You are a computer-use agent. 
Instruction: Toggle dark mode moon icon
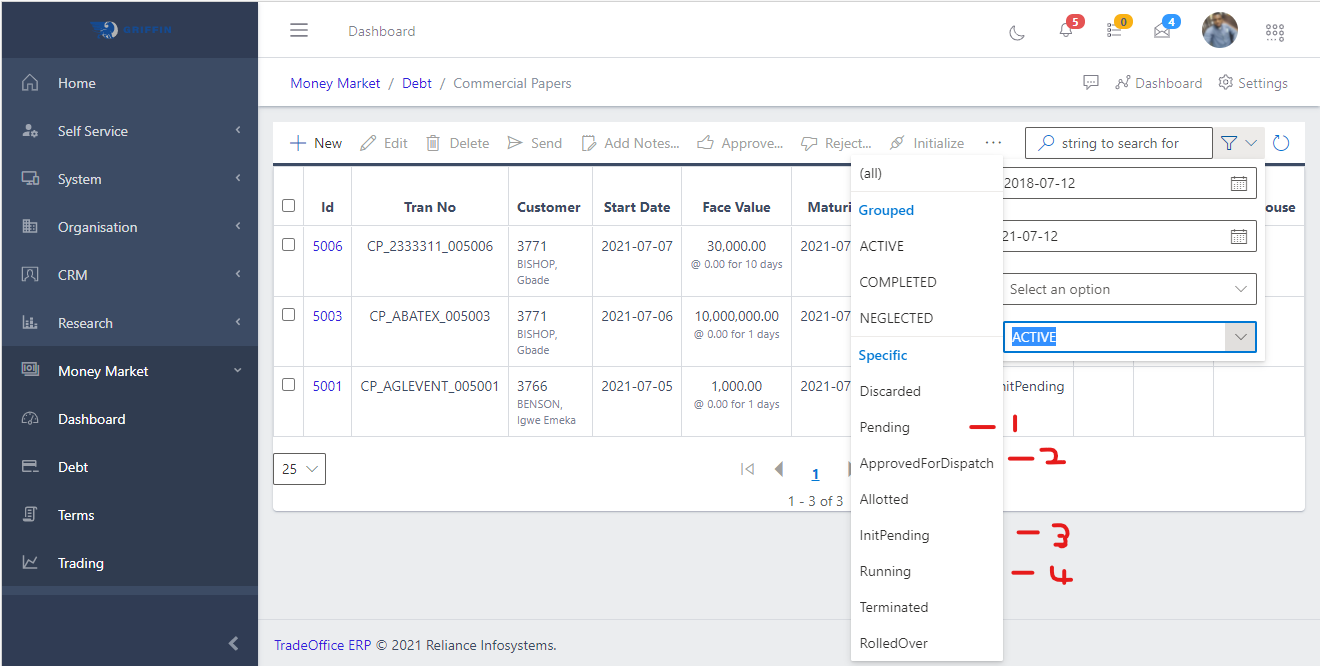tap(1017, 32)
